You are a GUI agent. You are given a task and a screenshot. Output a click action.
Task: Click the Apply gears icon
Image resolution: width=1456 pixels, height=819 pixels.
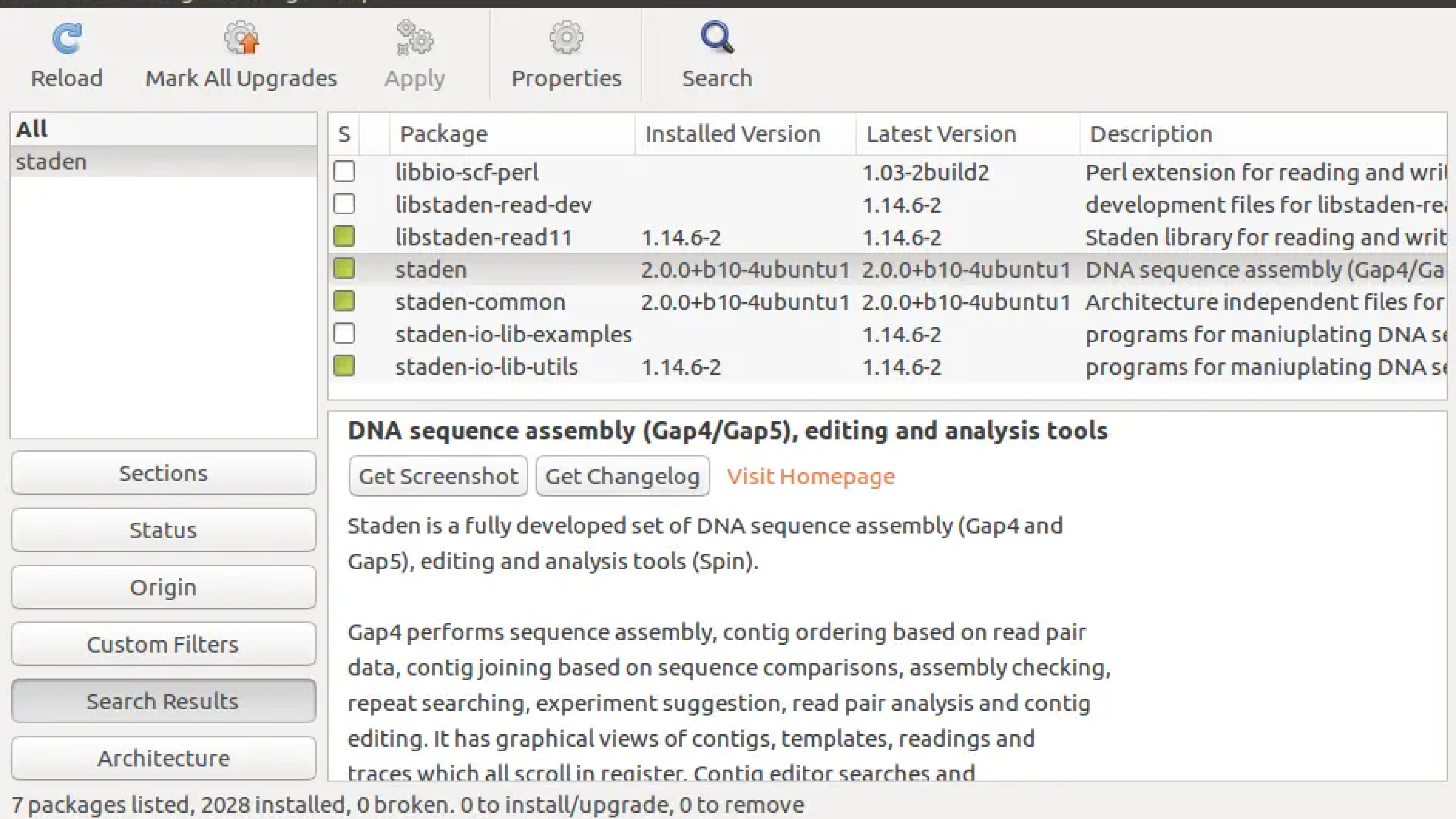pyautogui.click(x=414, y=37)
